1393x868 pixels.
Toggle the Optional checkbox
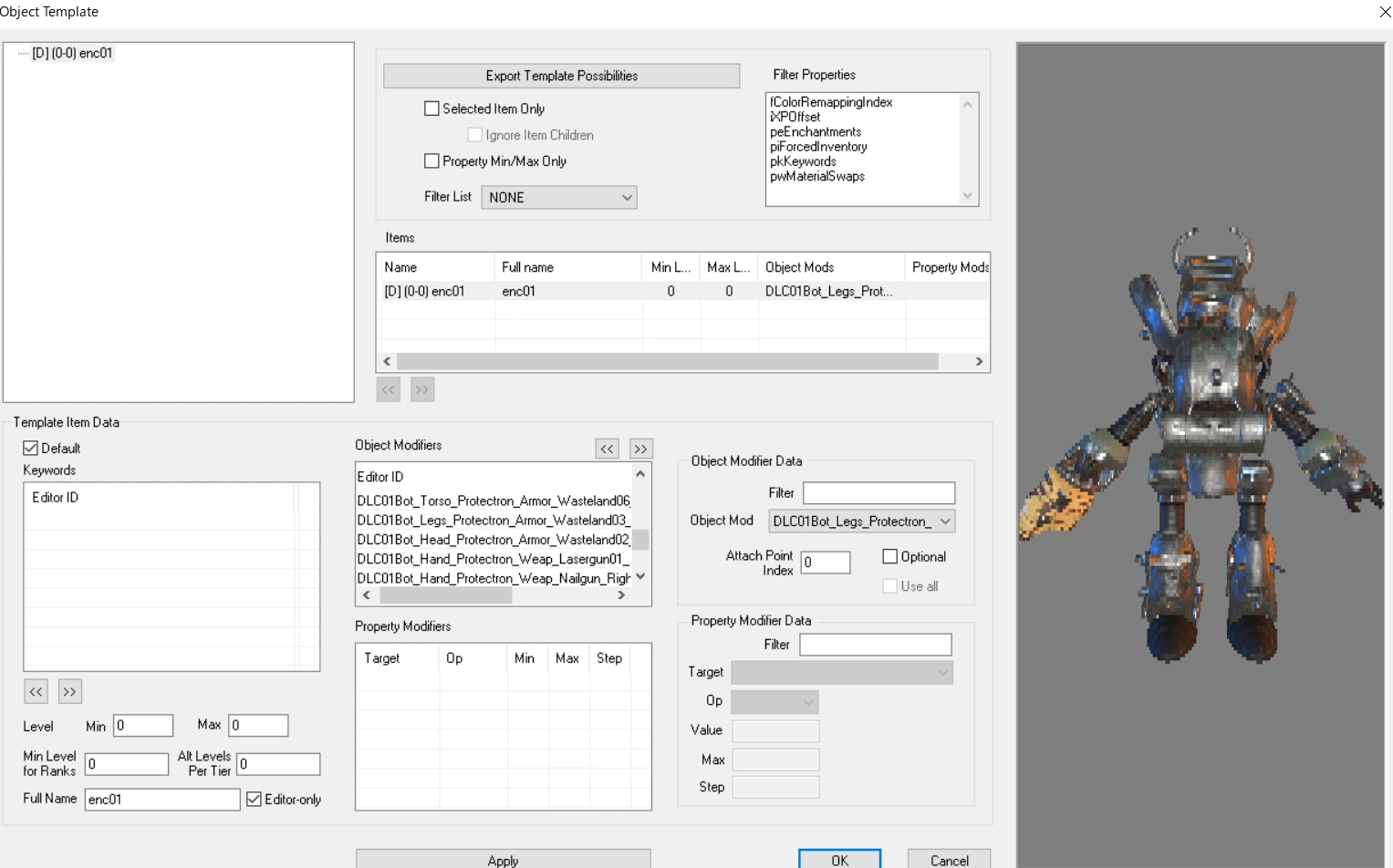point(889,556)
